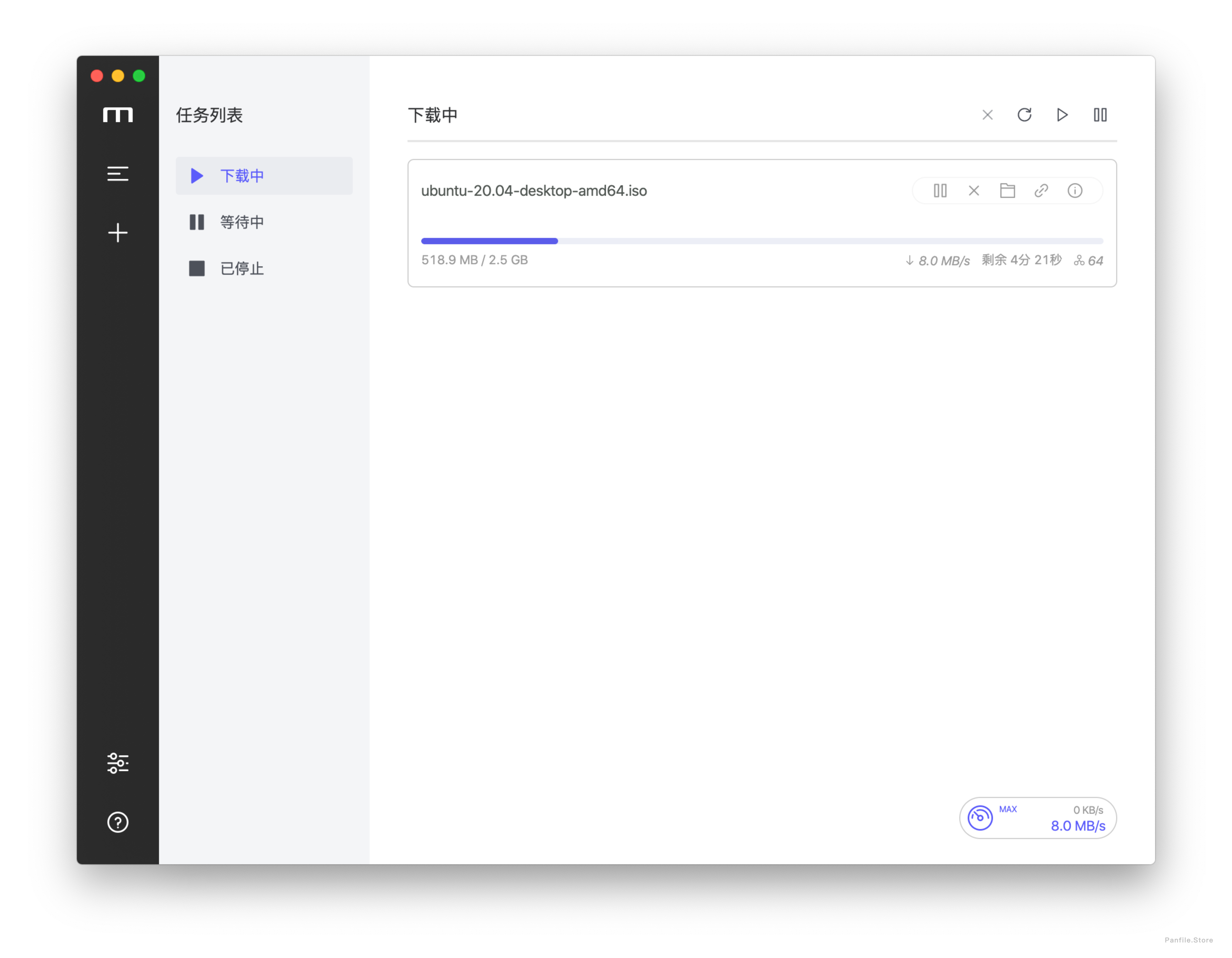The width and height of the screenshot is (1232, 958).
Task: Select 已停止 in the task list
Action: click(x=264, y=268)
